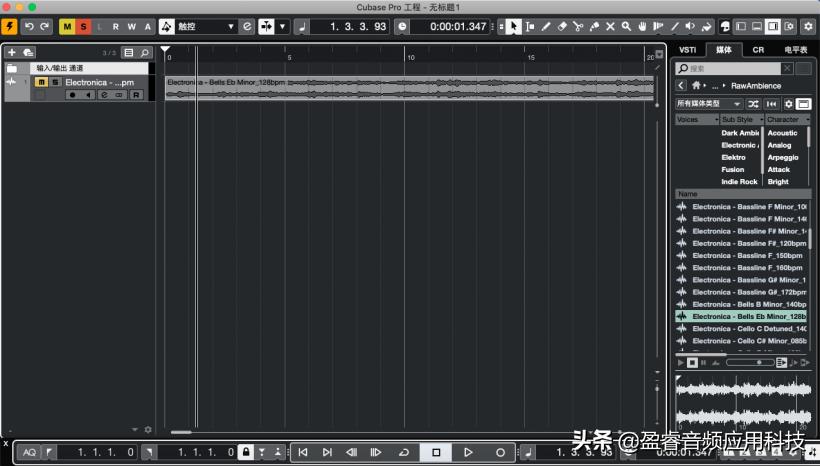Toggle global Mute M button

67,27
